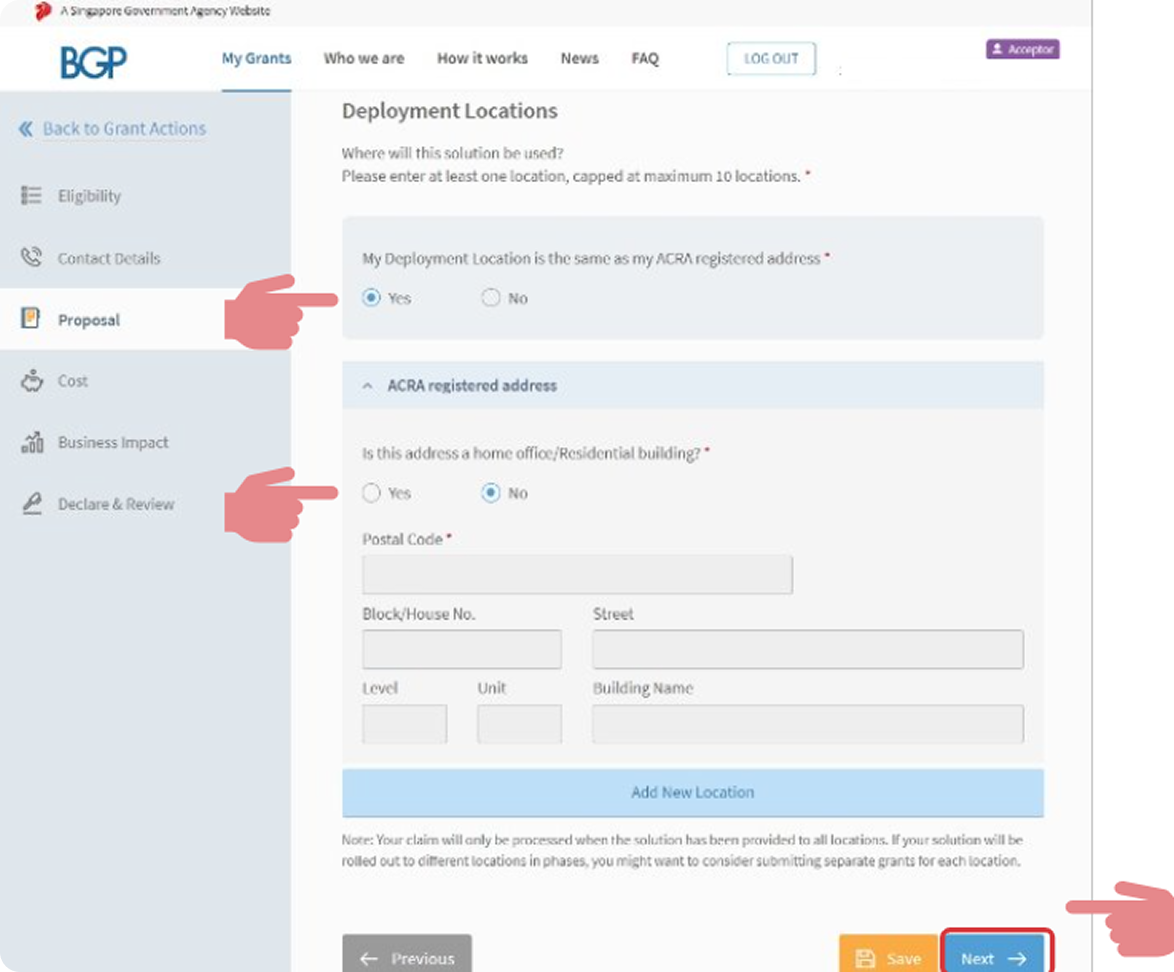Open the Acceptor user profile badge
Viewport: 1174px width, 972px height.
(1022, 49)
